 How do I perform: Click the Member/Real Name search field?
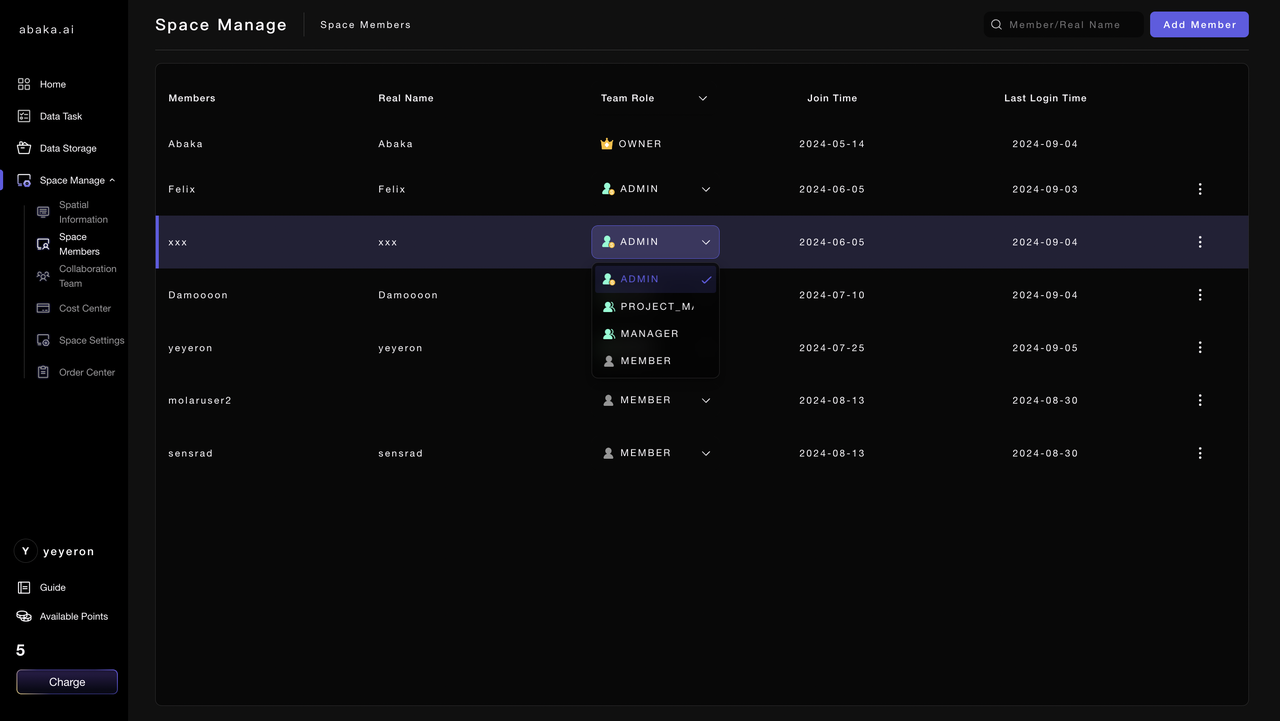1070,25
